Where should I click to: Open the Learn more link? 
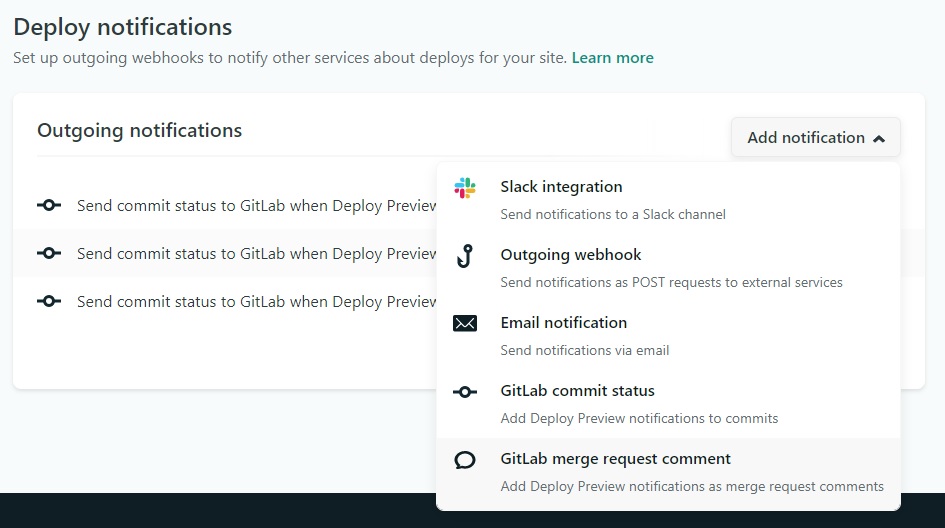coord(612,58)
